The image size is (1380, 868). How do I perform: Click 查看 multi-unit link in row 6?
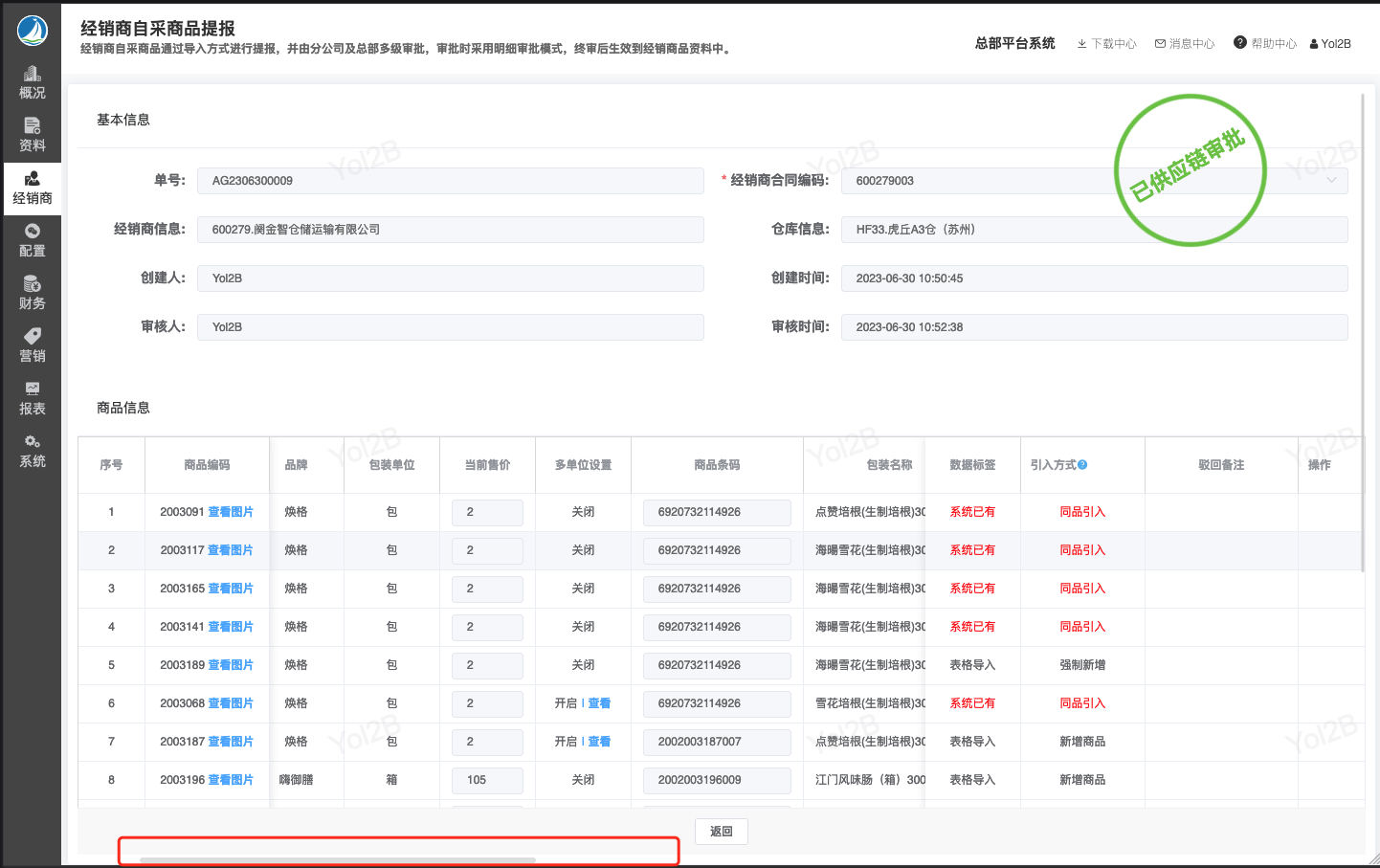tap(599, 703)
